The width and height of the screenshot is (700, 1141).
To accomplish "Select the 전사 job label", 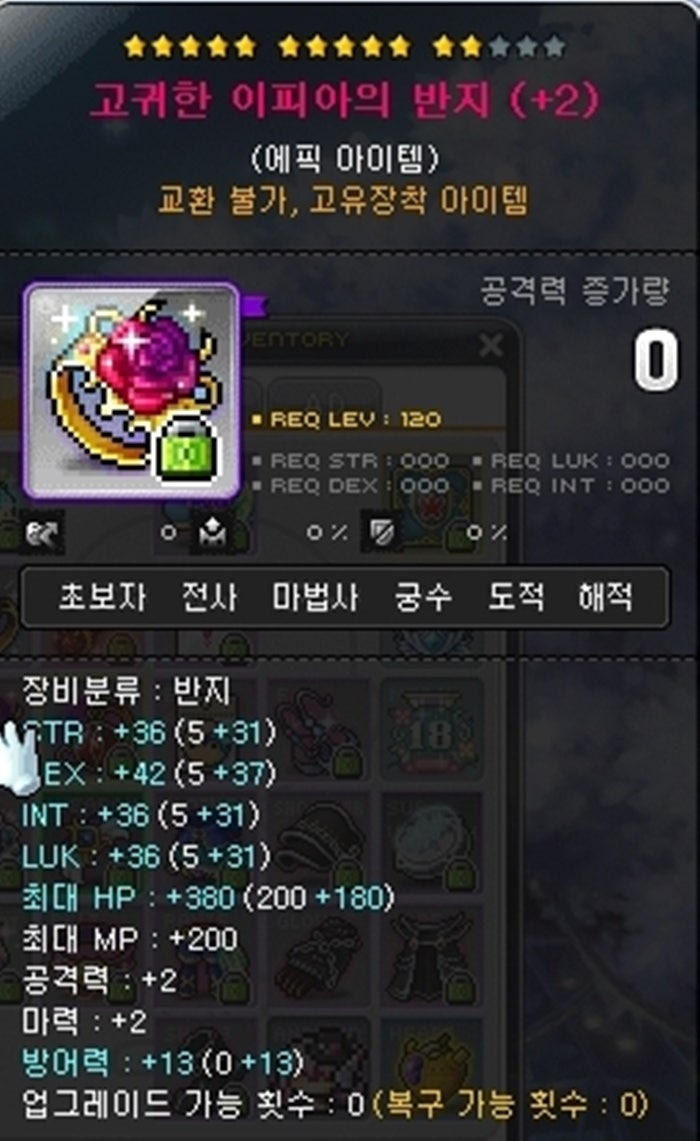I will [209, 597].
